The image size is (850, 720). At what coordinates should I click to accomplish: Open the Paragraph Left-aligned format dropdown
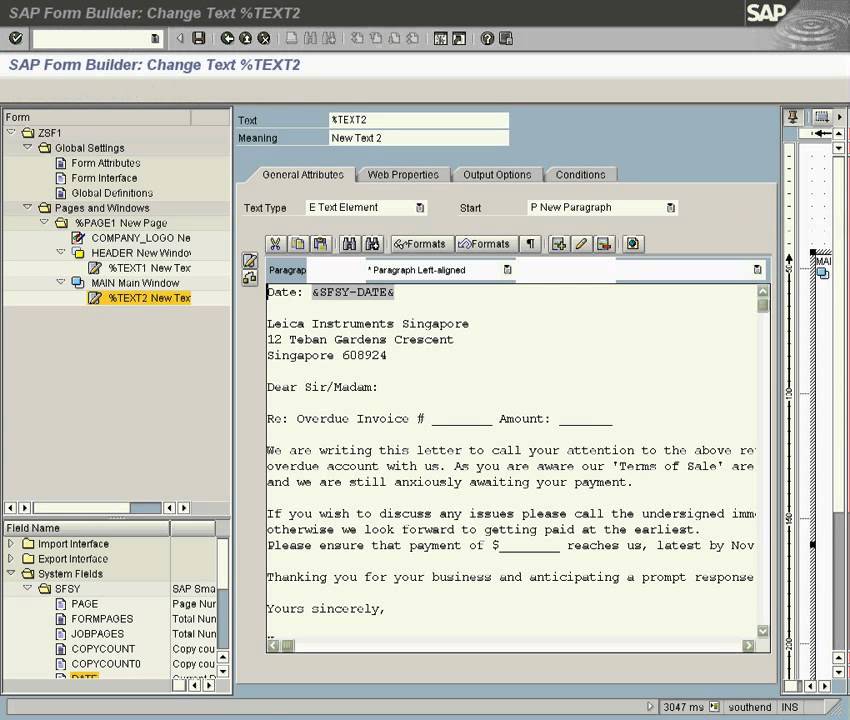pyautogui.click(x=507, y=270)
